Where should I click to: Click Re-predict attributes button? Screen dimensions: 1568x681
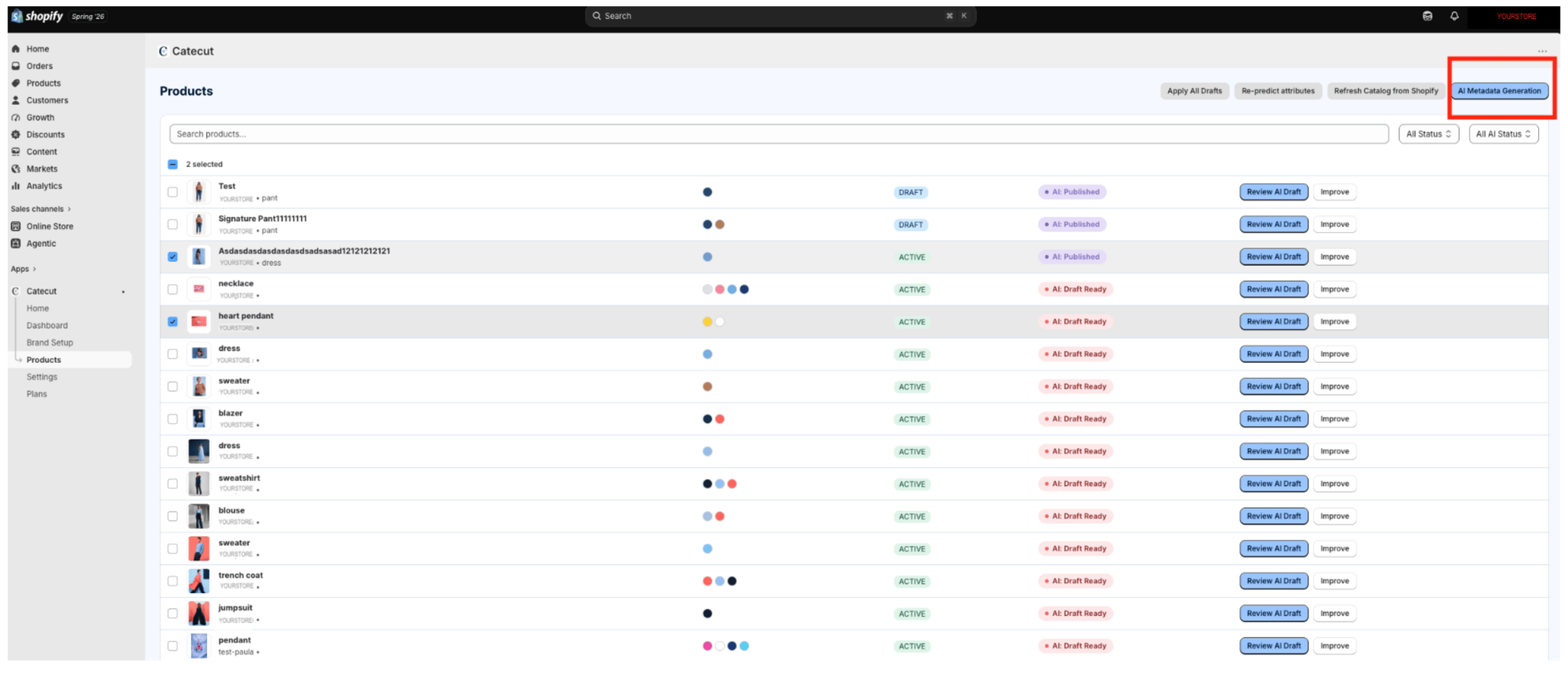(x=1278, y=91)
